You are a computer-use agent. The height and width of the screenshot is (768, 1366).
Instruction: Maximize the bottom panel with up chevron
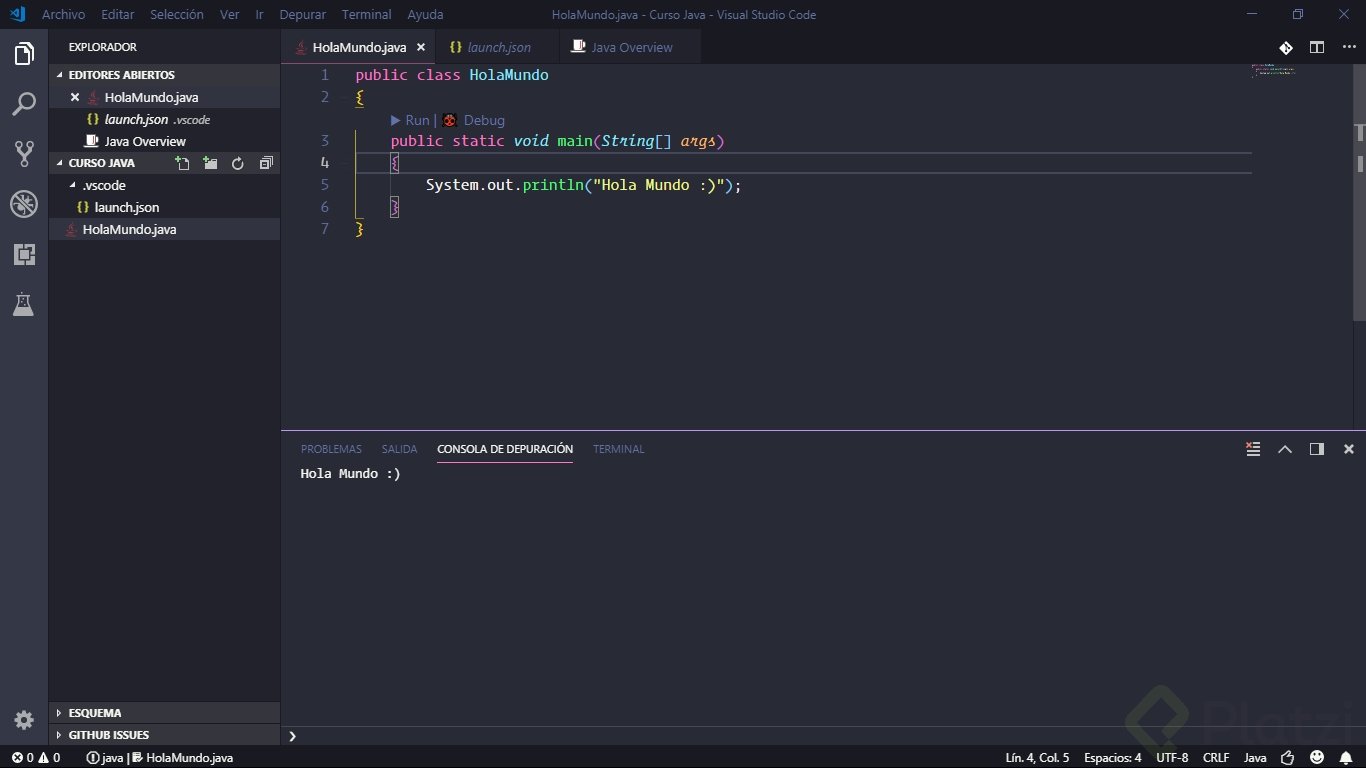tap(1285, 449)
